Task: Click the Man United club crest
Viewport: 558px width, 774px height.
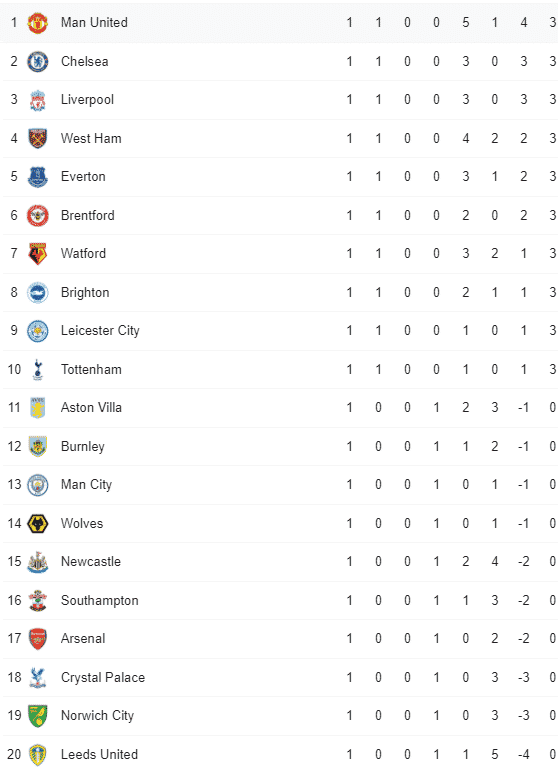Action: (38, 23)
